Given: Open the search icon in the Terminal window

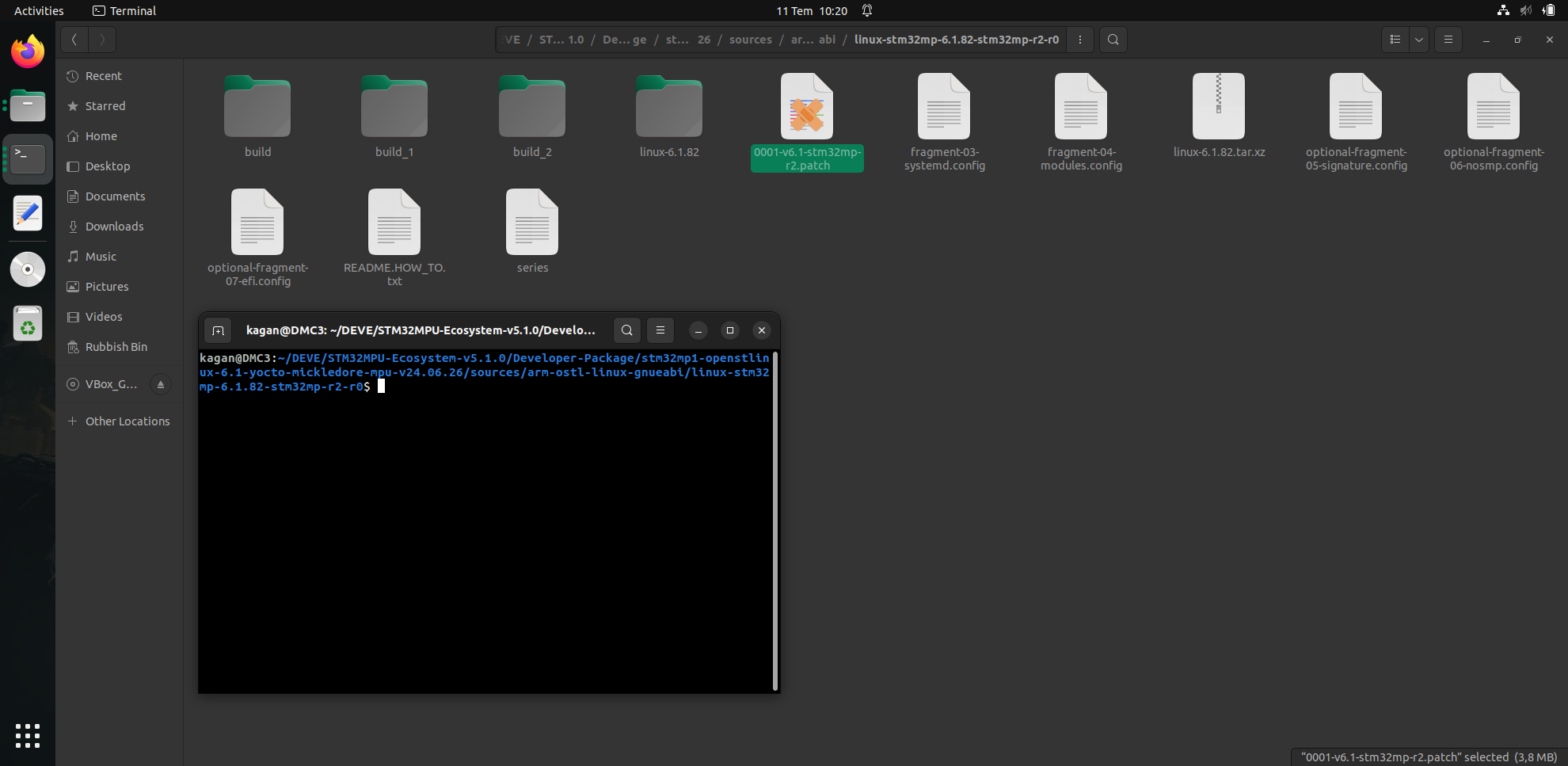Looking at the screenshot, I should tap(626, 330).
